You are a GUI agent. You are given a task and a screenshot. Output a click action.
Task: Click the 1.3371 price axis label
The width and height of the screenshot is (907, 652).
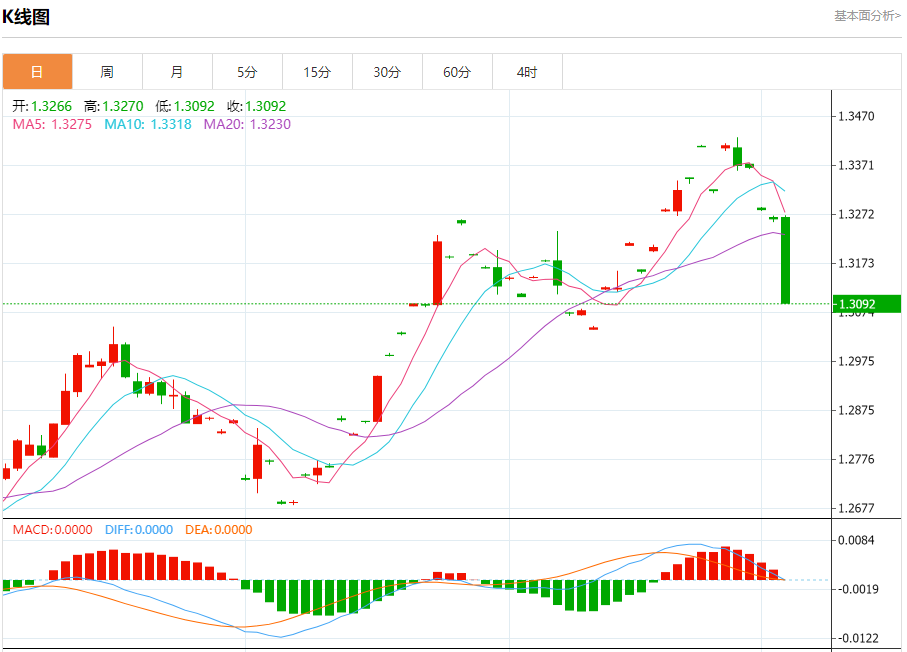(x=857, y=165)
